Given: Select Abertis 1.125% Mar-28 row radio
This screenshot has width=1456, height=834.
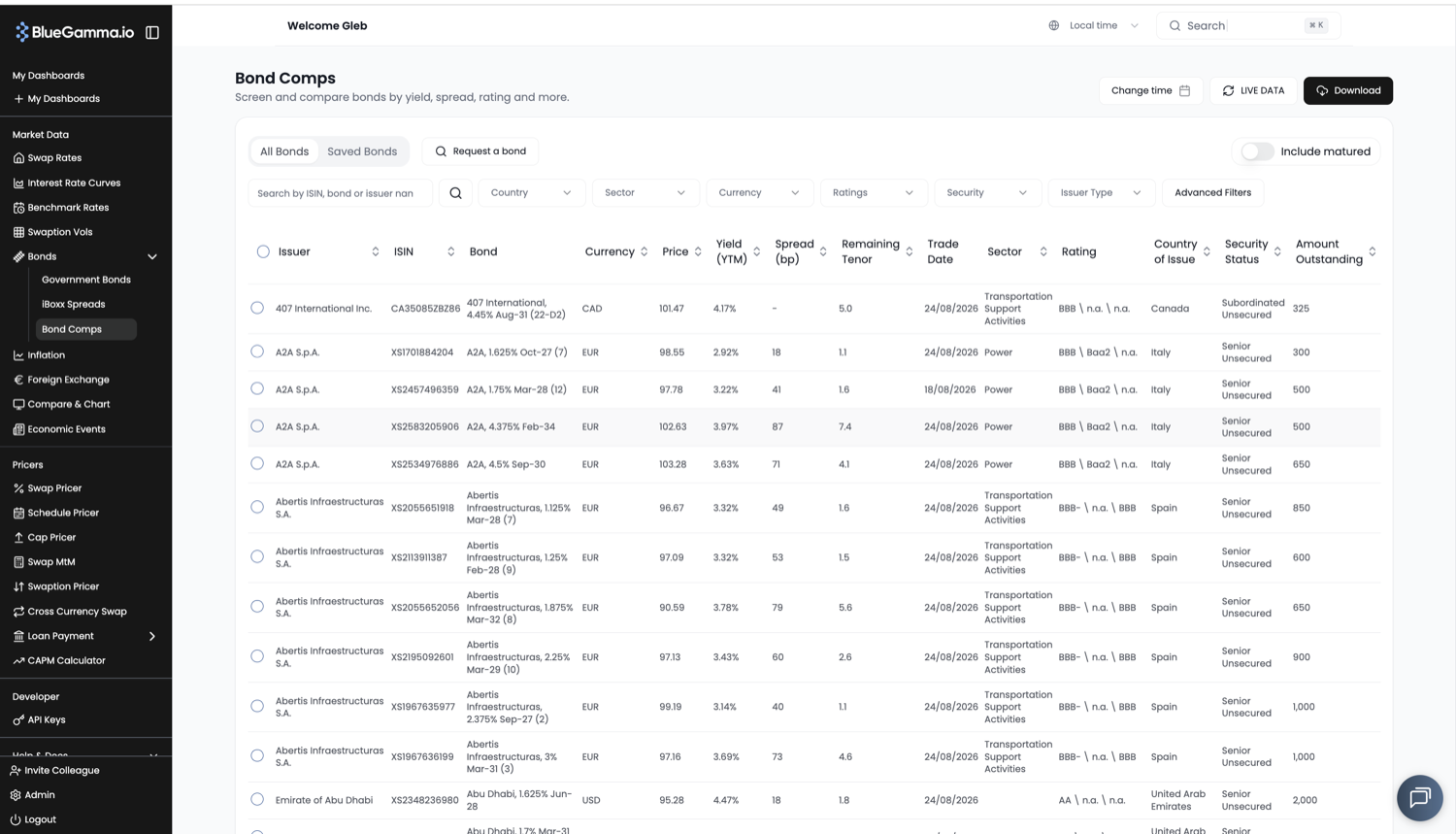Looking at the screenshot, I should coord(257,507).
